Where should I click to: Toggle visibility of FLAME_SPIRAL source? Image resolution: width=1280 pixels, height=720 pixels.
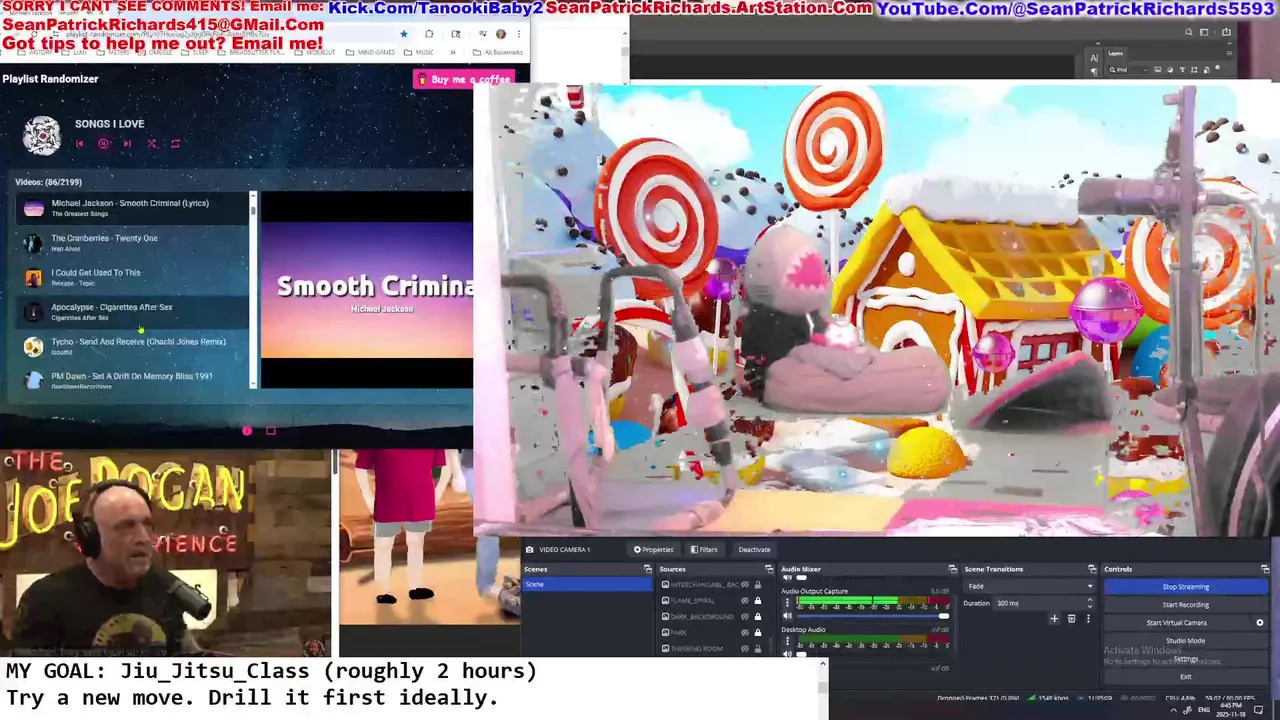[x=745, y=600]
